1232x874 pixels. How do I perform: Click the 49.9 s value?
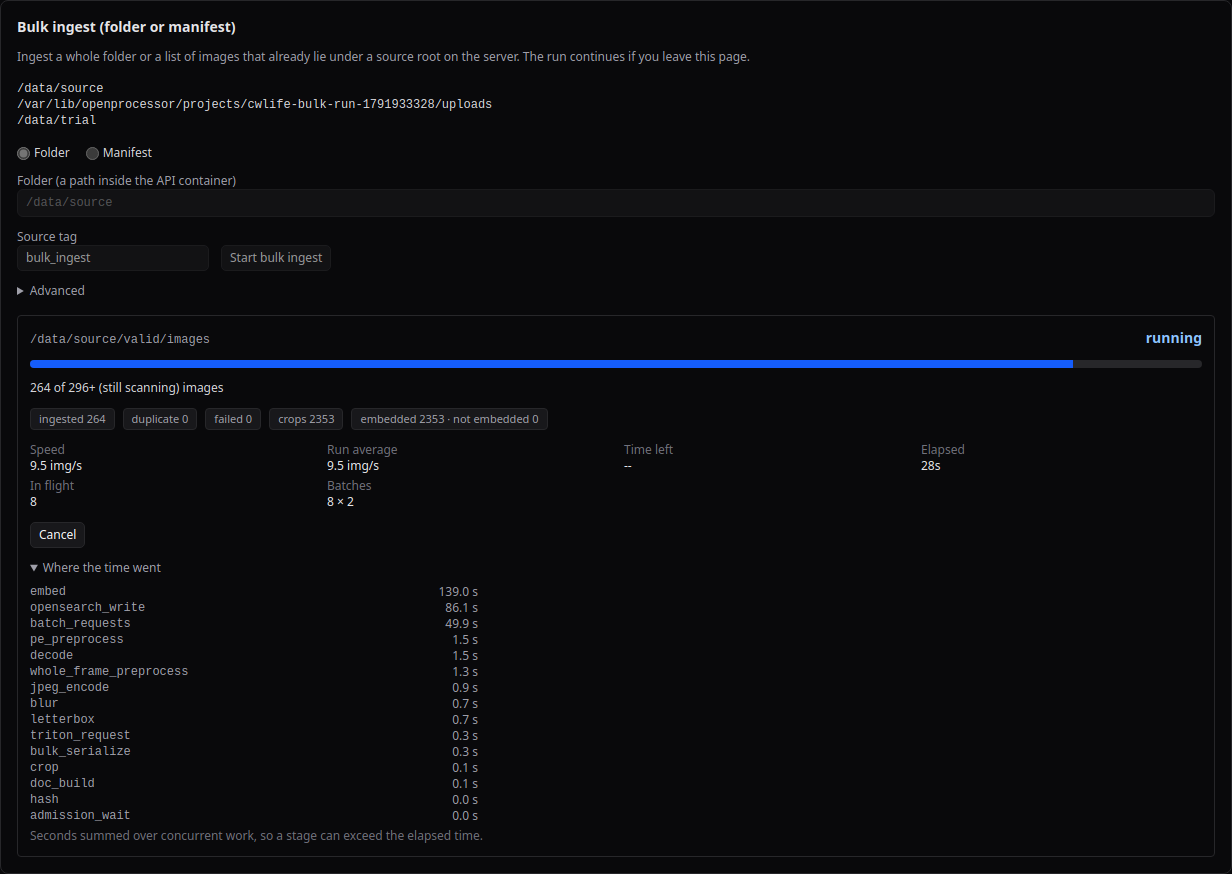coord(461,624)
